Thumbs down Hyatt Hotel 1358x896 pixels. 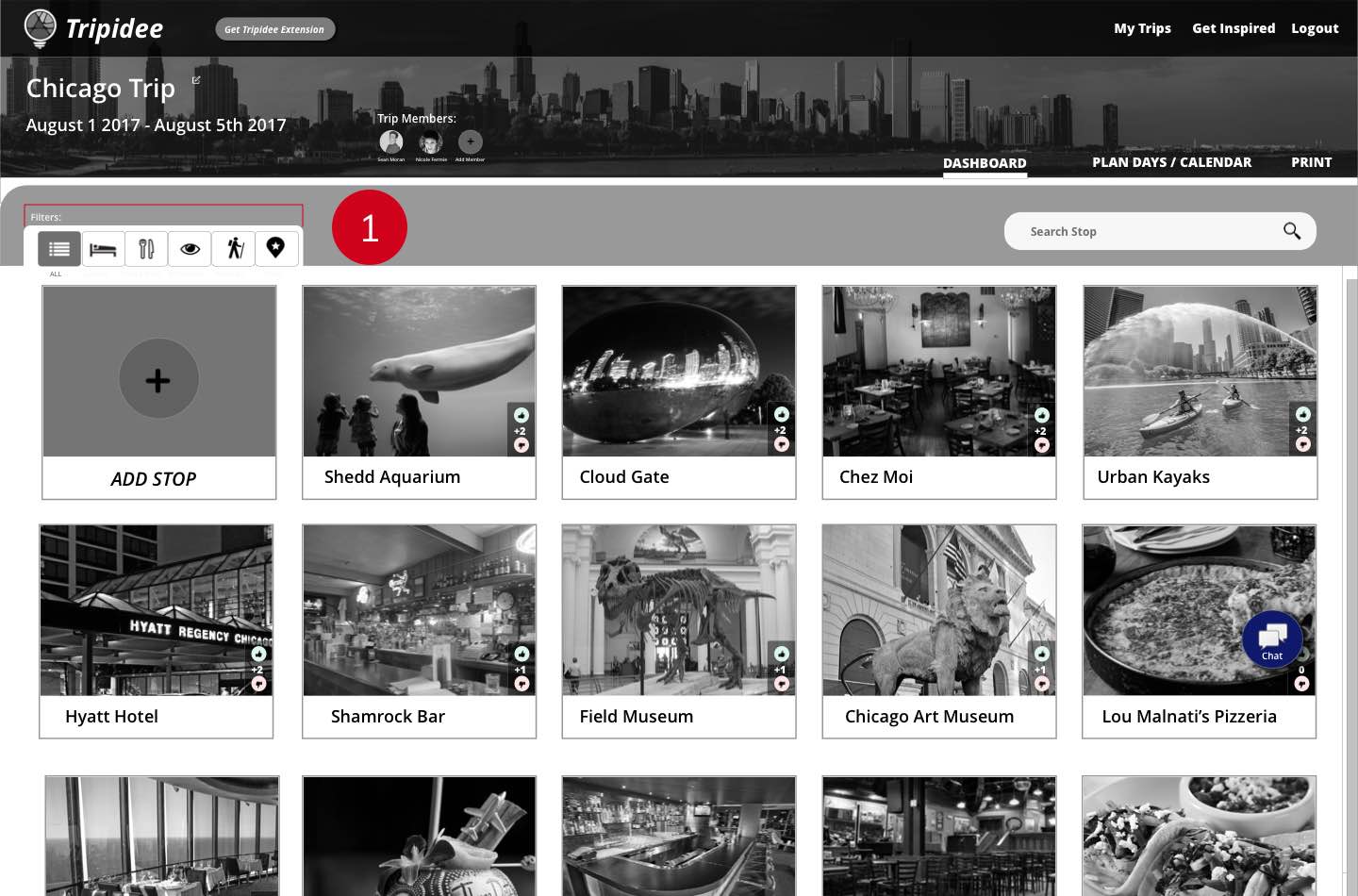[258, 685]
